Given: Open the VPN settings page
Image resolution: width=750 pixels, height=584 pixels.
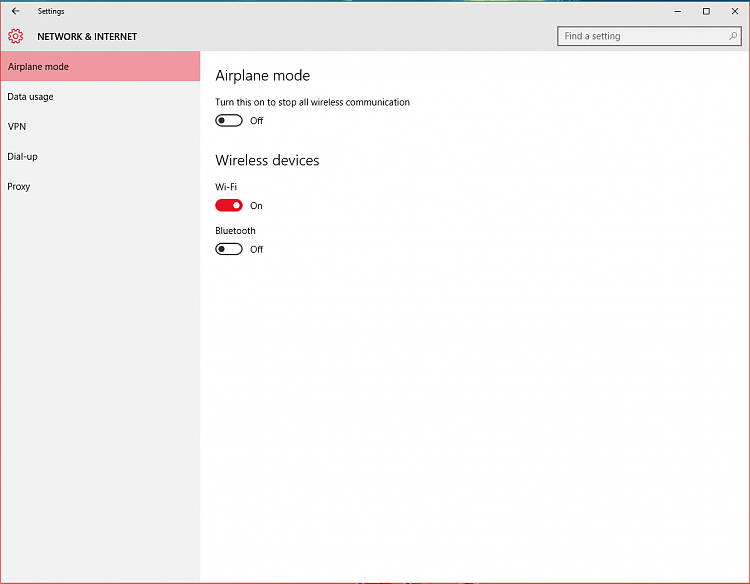Looking at the screenshot, I should [100, 126].
